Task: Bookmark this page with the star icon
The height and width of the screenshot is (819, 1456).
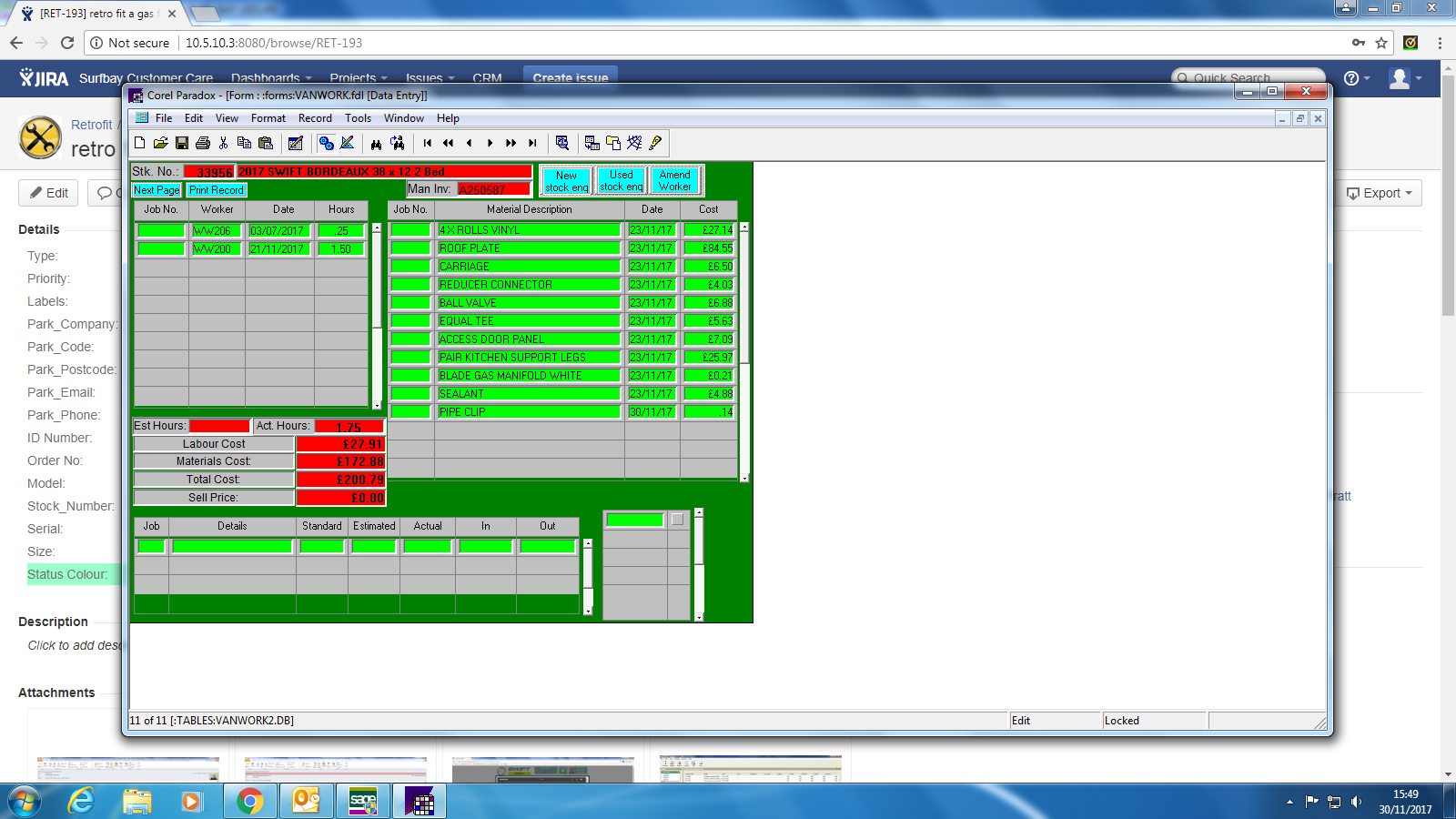Action: point(1381,43)
